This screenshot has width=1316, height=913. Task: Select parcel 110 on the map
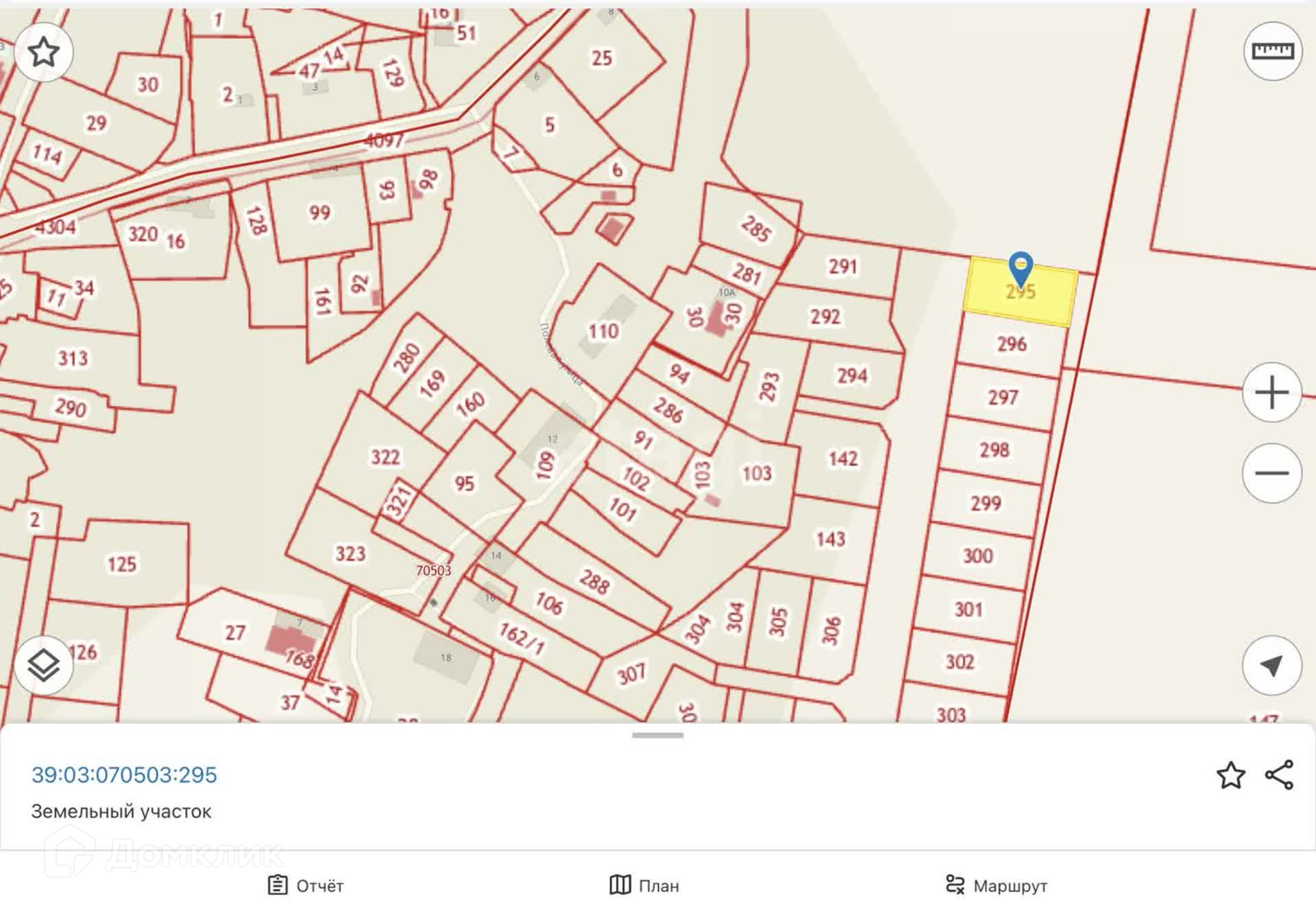tap(604, 332)
